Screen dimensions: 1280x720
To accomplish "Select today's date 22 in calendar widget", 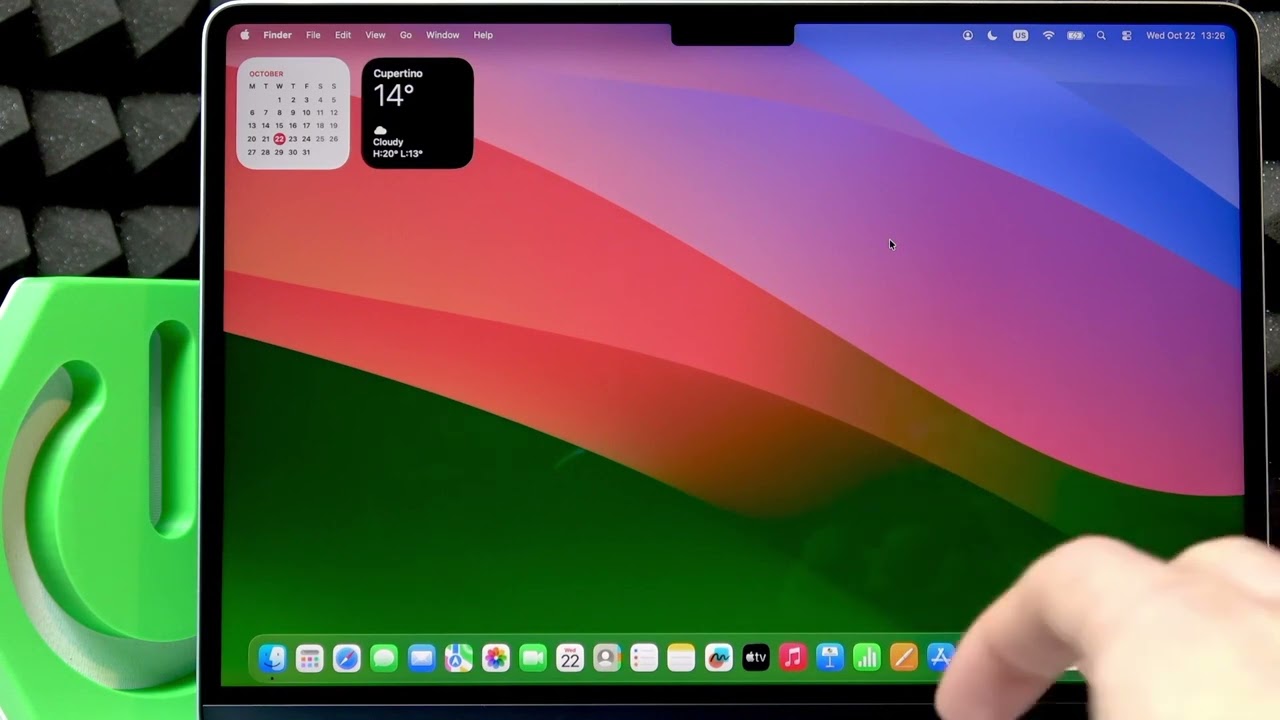I will [279, 139].
